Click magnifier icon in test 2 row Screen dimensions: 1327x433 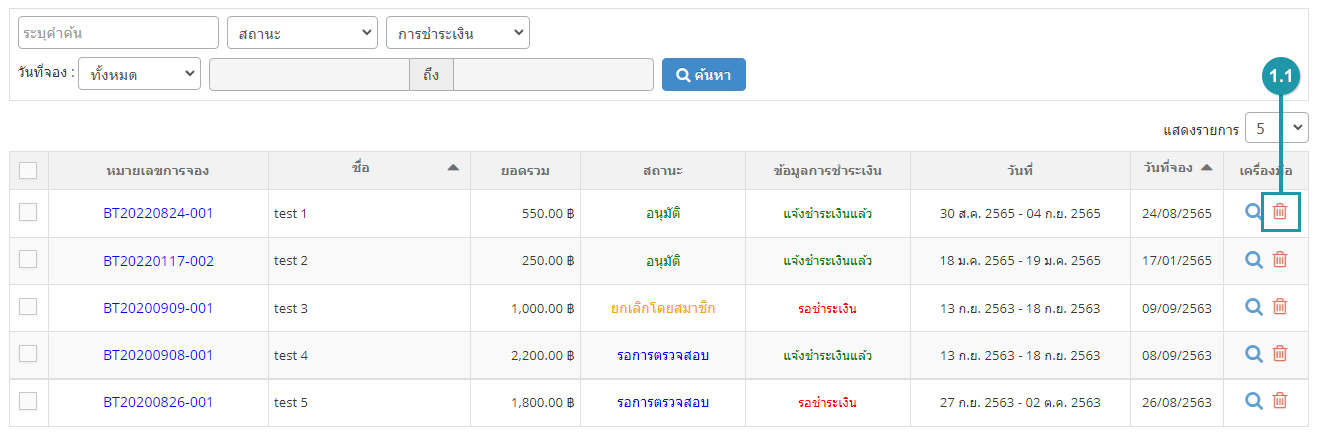tap(1254, 260)
